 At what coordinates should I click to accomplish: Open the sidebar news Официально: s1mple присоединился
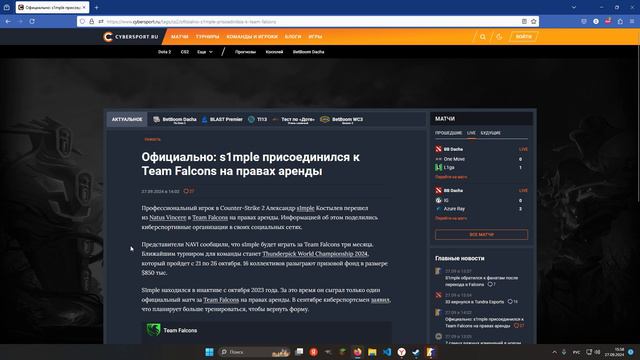(x=484, y=322)
